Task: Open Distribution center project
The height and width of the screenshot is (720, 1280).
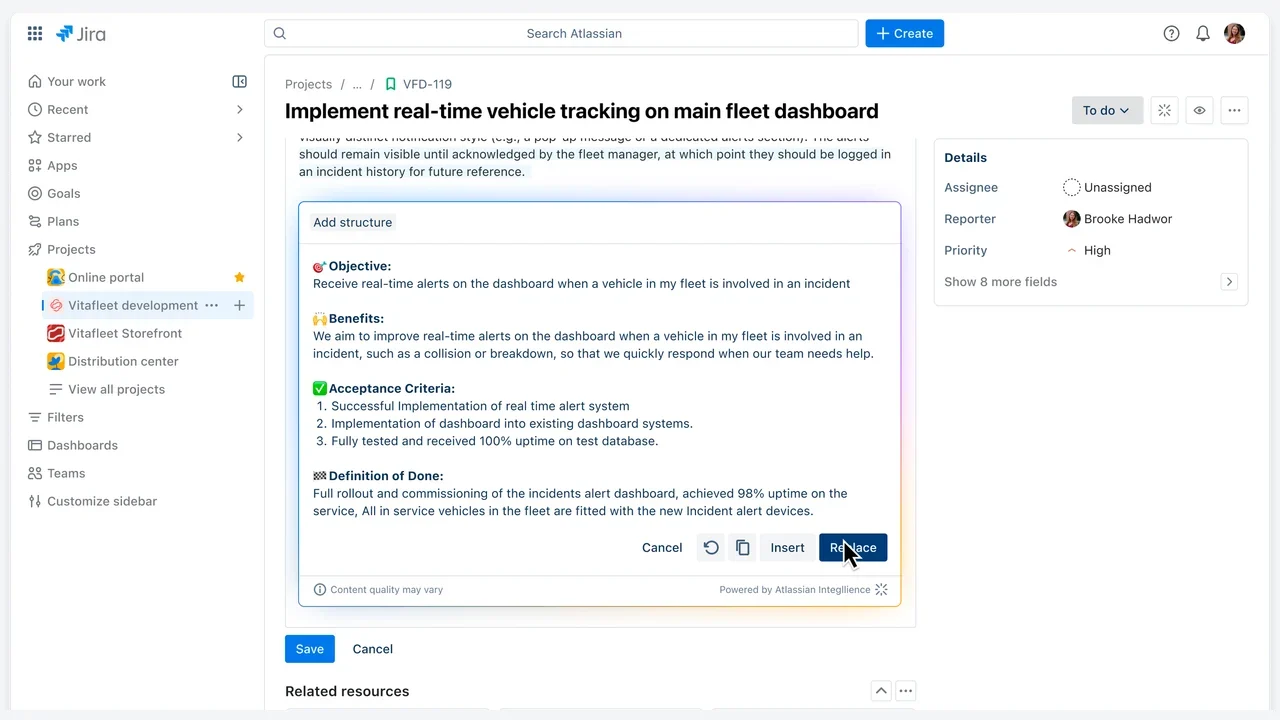Action: 123,361
